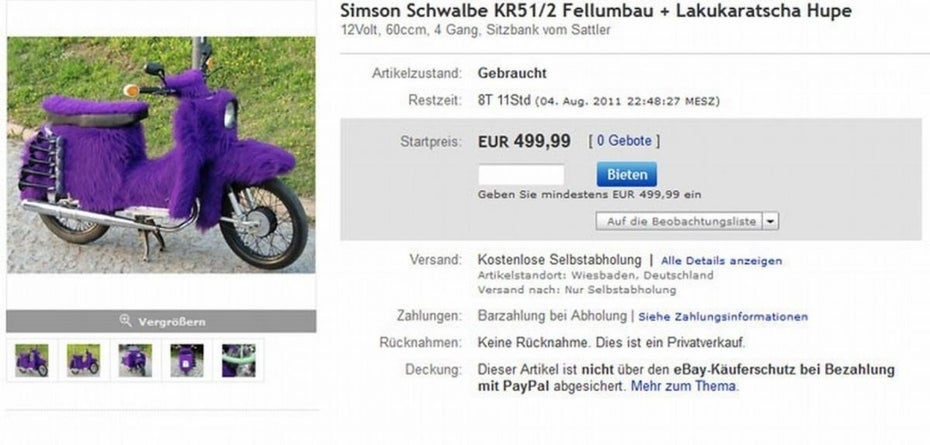Select the fourth thumbnail showing rear view
Image resolution: width=930 pixels, height=445 pixels.
[186, 360]
